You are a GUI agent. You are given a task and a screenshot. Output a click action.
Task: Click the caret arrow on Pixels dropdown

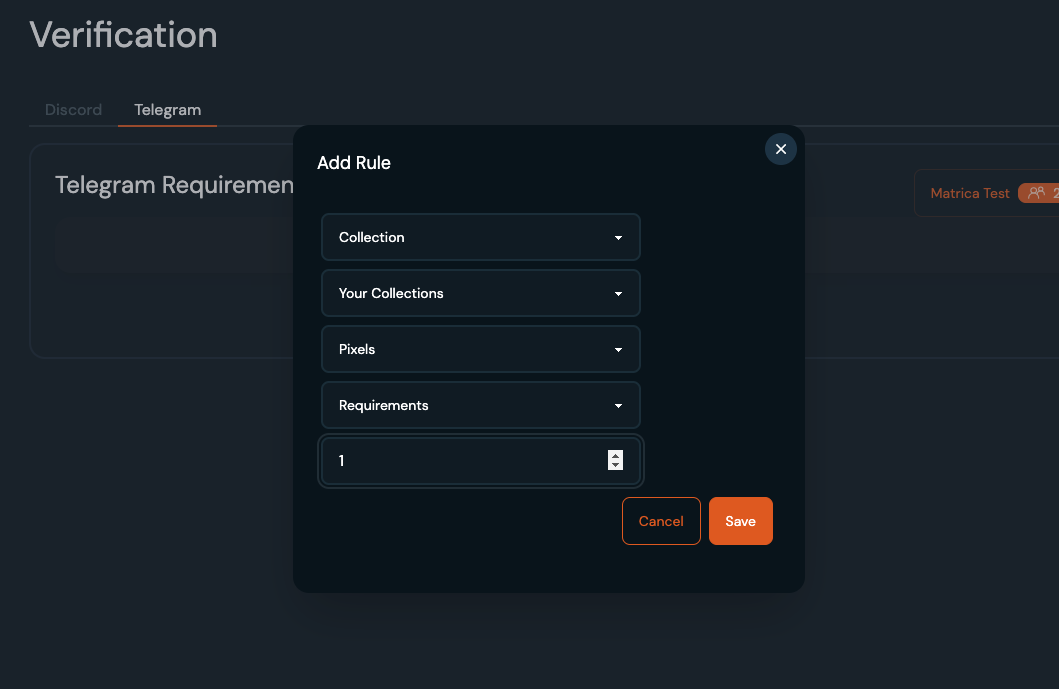point(618,350)
